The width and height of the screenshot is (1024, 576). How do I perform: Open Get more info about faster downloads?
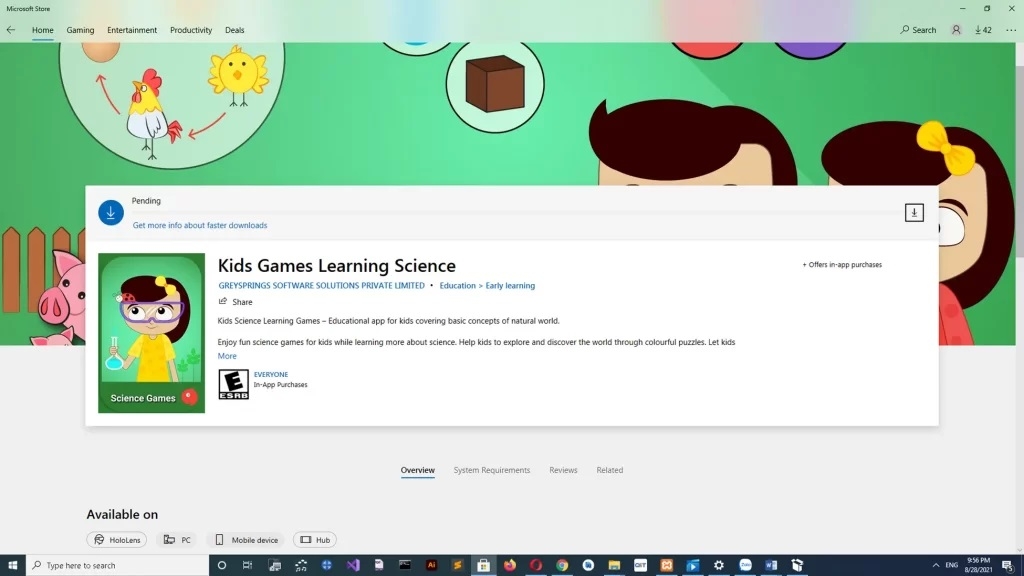pyautogui.click(x=200, y=225)
